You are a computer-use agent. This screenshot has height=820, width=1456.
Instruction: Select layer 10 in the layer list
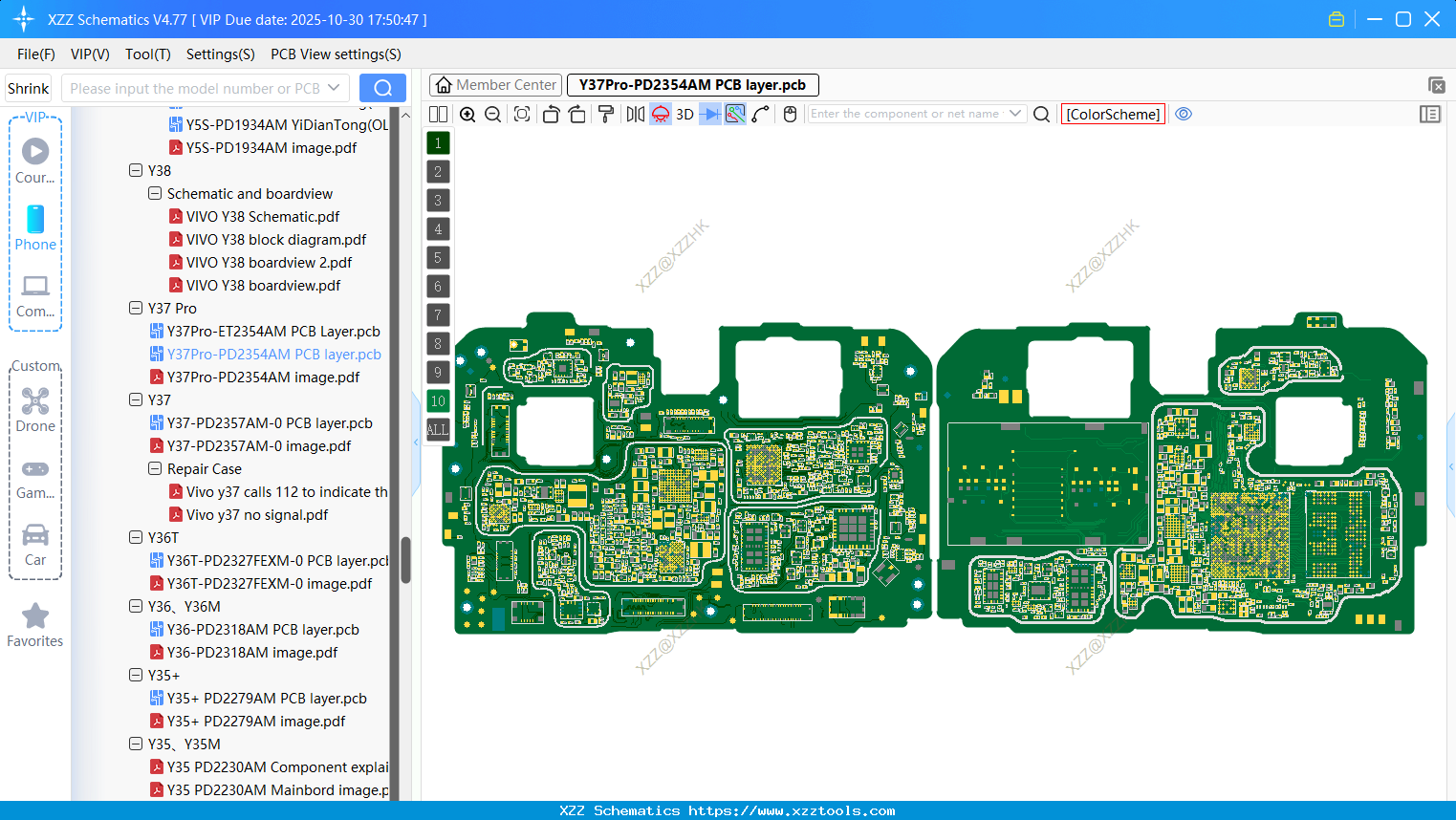click(x=438, y=400)
